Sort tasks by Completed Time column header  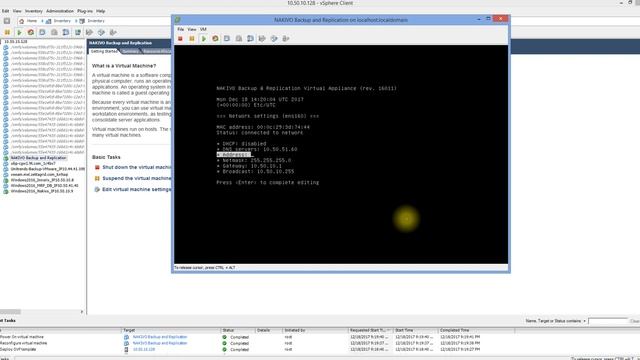click(476, 330)
